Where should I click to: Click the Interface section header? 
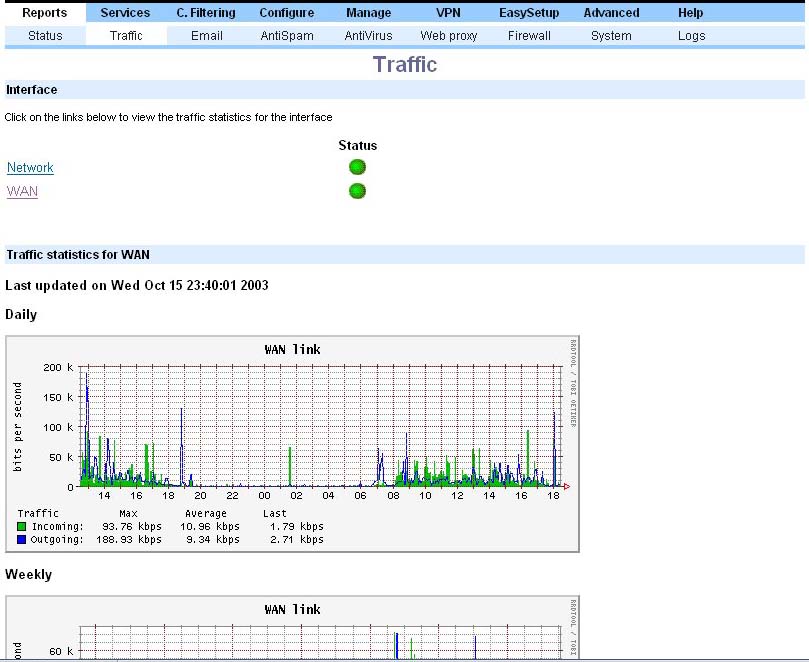click(x=404, y=90)
